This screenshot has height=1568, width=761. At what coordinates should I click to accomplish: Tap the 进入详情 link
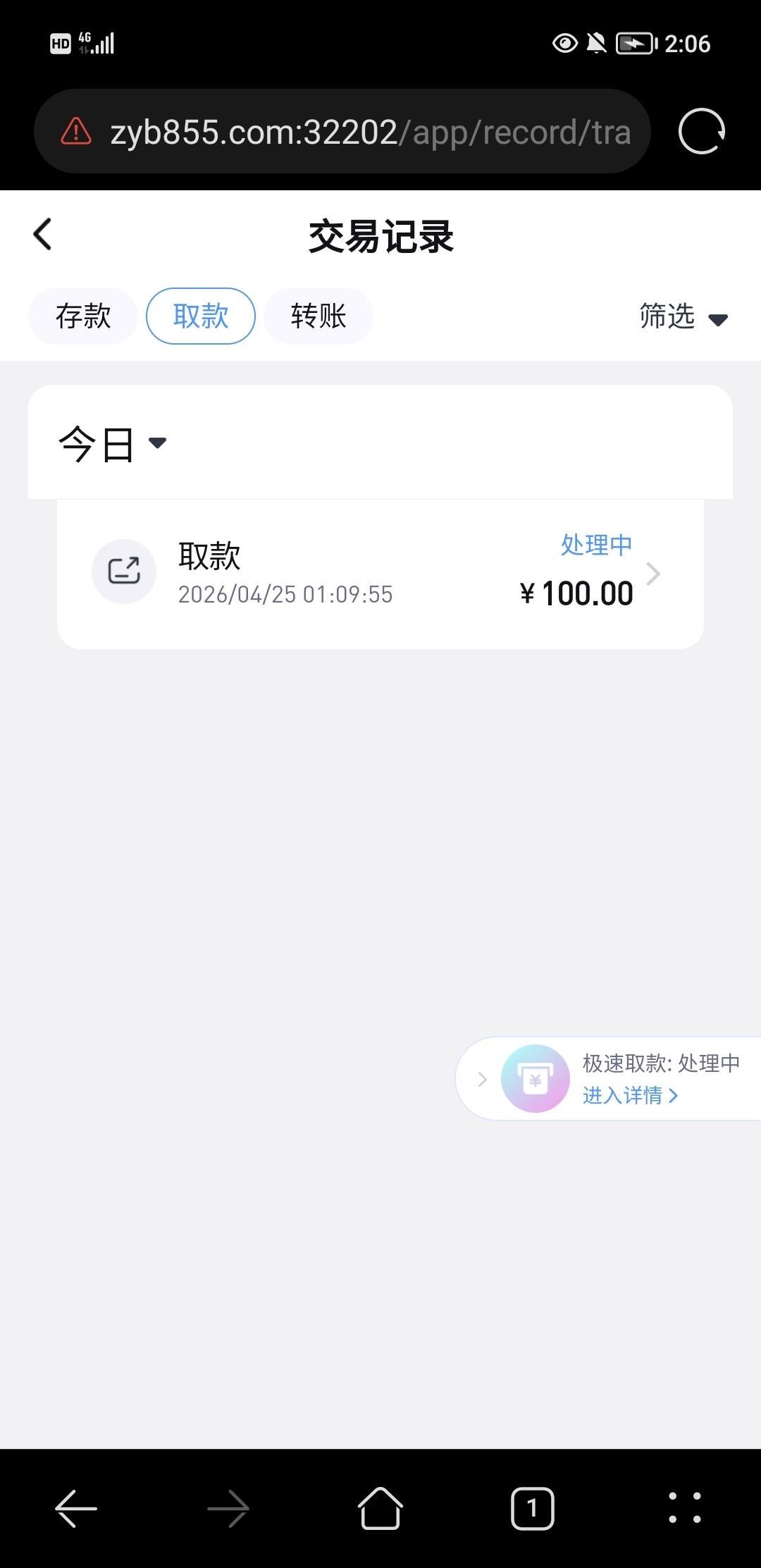(x=629, y=1095)
